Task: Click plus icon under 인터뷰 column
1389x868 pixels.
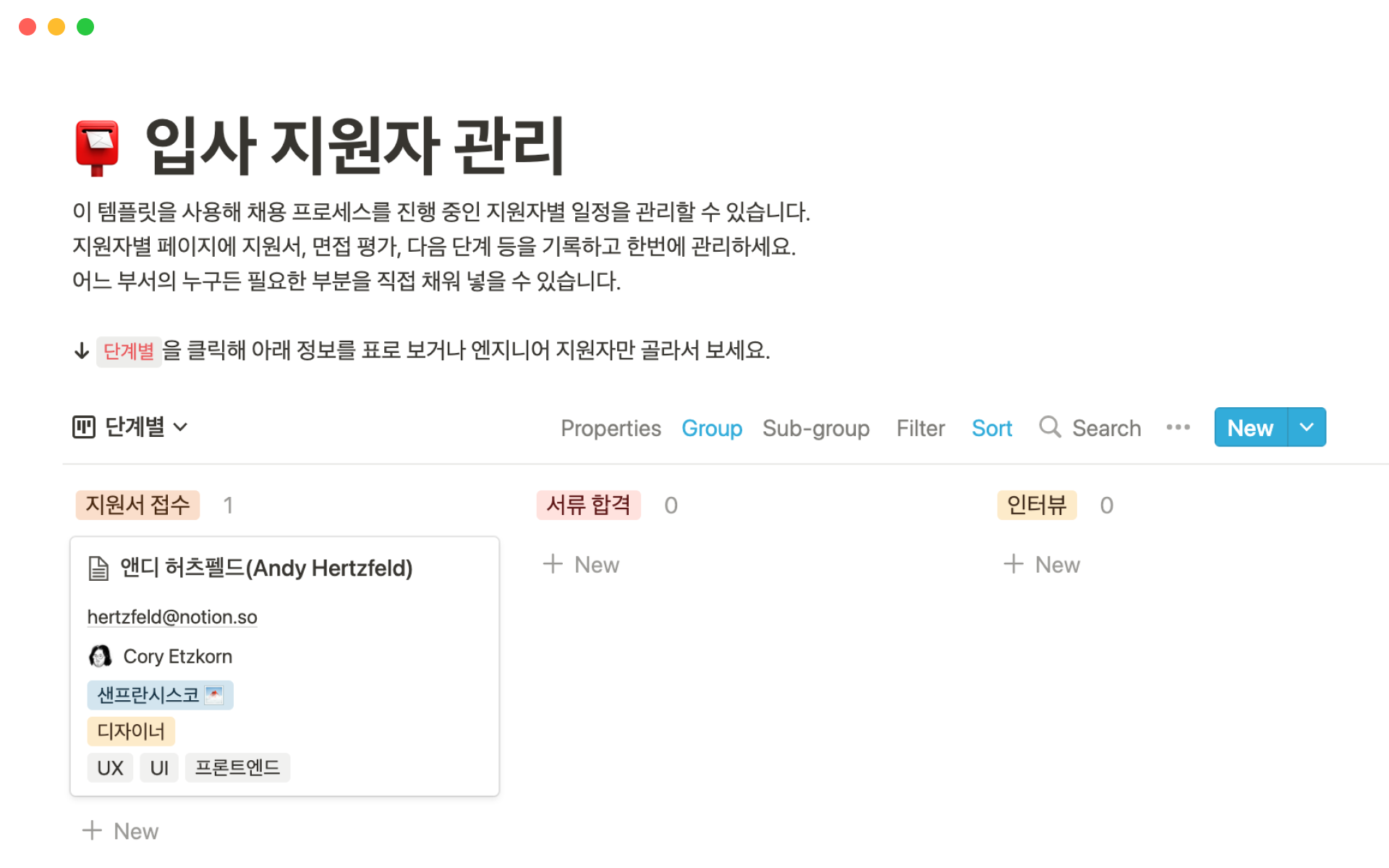Action: [x=1014, y=564]
